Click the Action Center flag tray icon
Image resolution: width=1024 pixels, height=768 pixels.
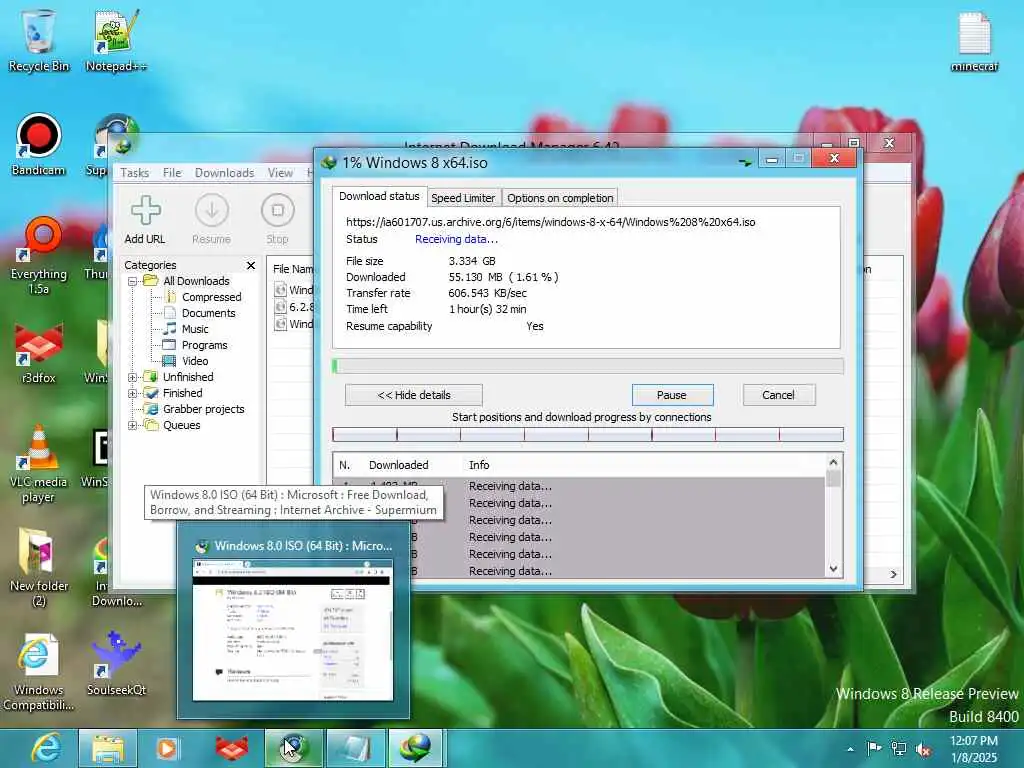873,748
